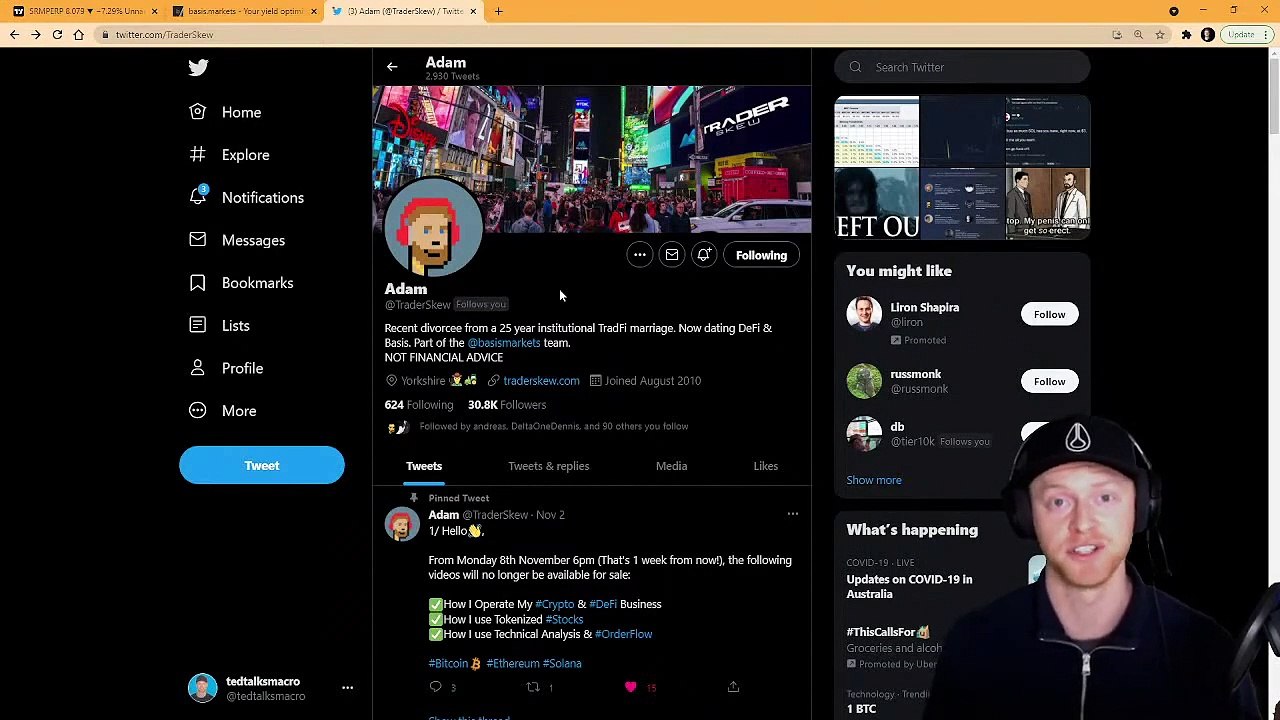Click the Twitter bird logo

point(198,67)
